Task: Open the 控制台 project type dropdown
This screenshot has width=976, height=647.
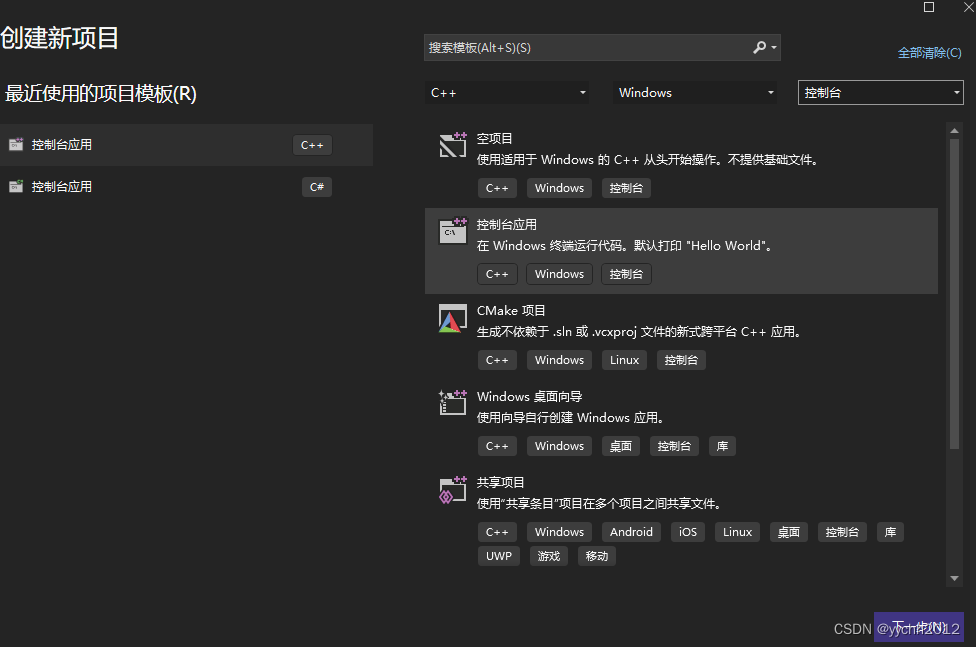Action: [x=879, y=92]
